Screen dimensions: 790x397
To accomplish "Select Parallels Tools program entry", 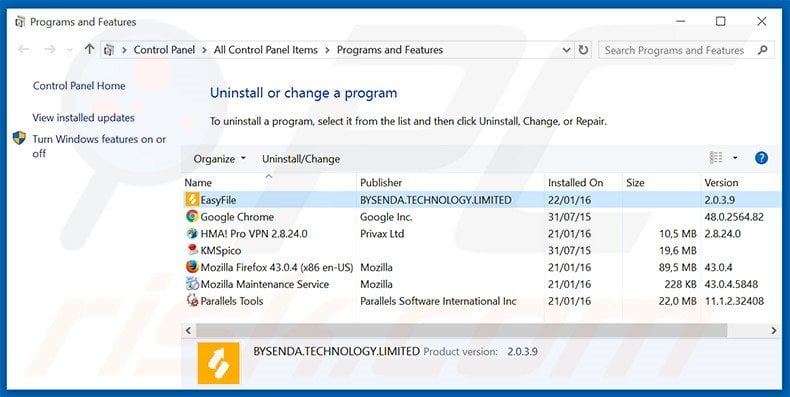I will click(232, 301).
